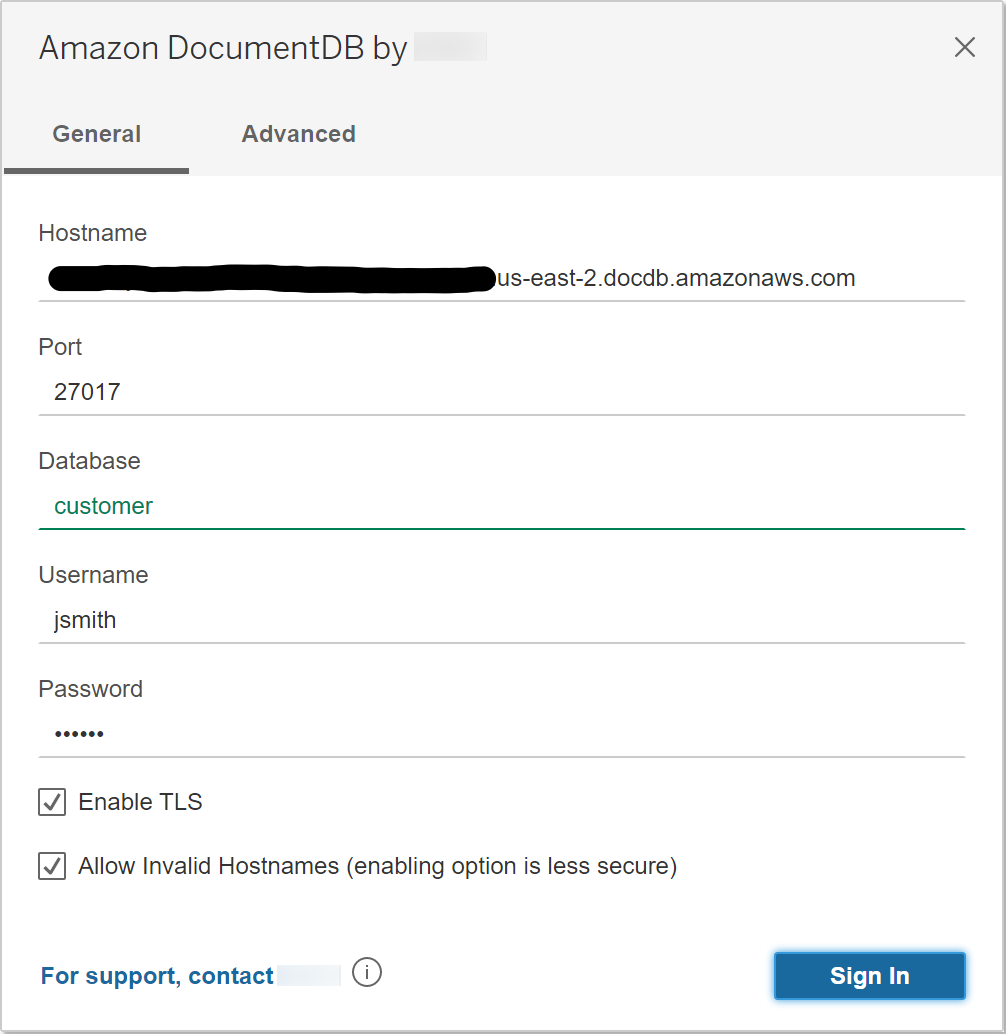The height and width of the screenshot is (1034, 1006).
Task: Click the Port field label
Action: coord(60,347)
